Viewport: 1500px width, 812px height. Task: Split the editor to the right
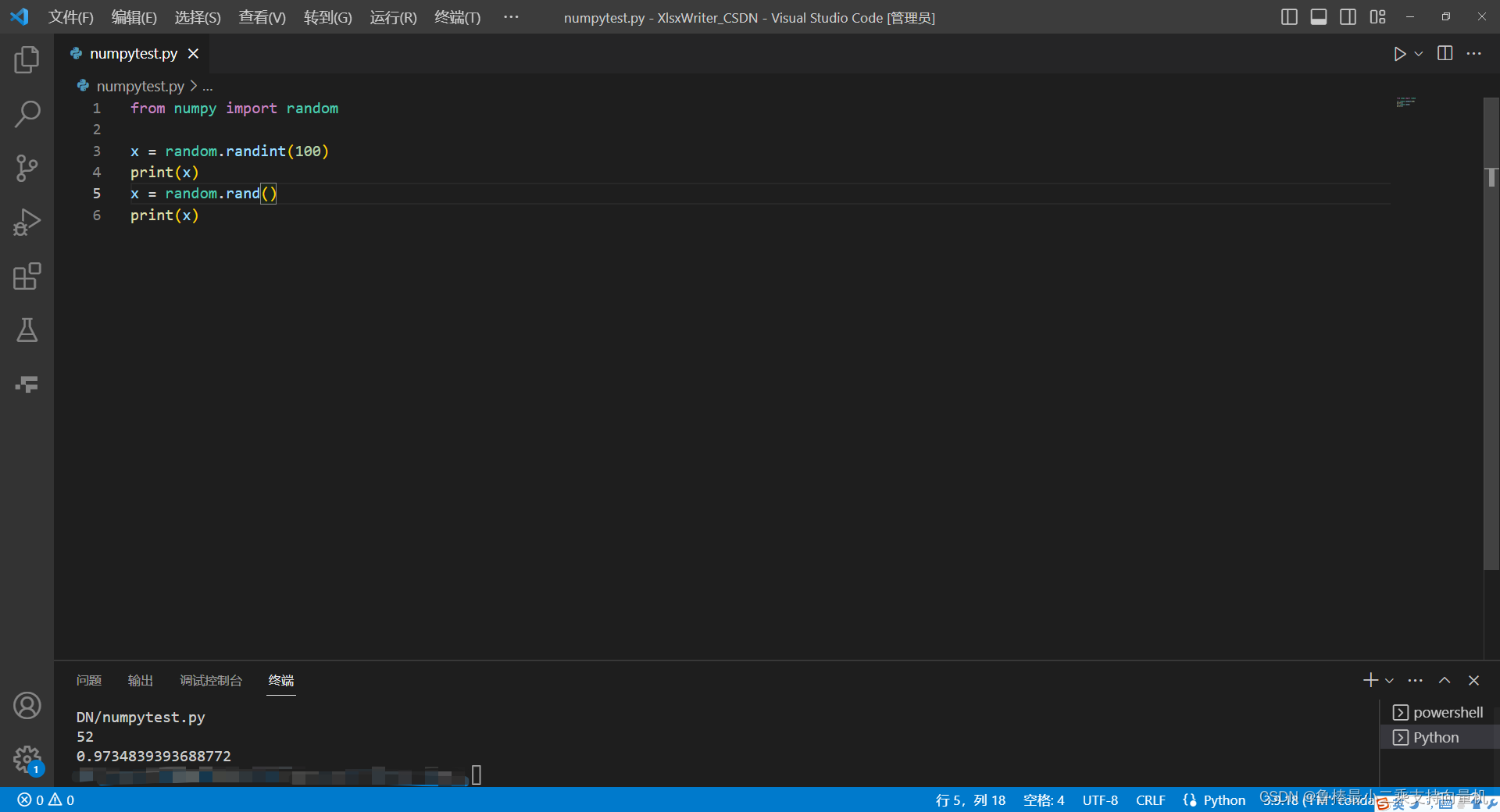pyautogui.click(x=1445, y=53)
